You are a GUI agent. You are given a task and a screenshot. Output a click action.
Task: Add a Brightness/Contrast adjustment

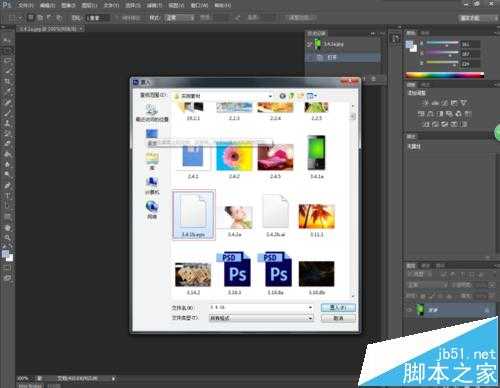pyautogui.click(x=425, y=103)
